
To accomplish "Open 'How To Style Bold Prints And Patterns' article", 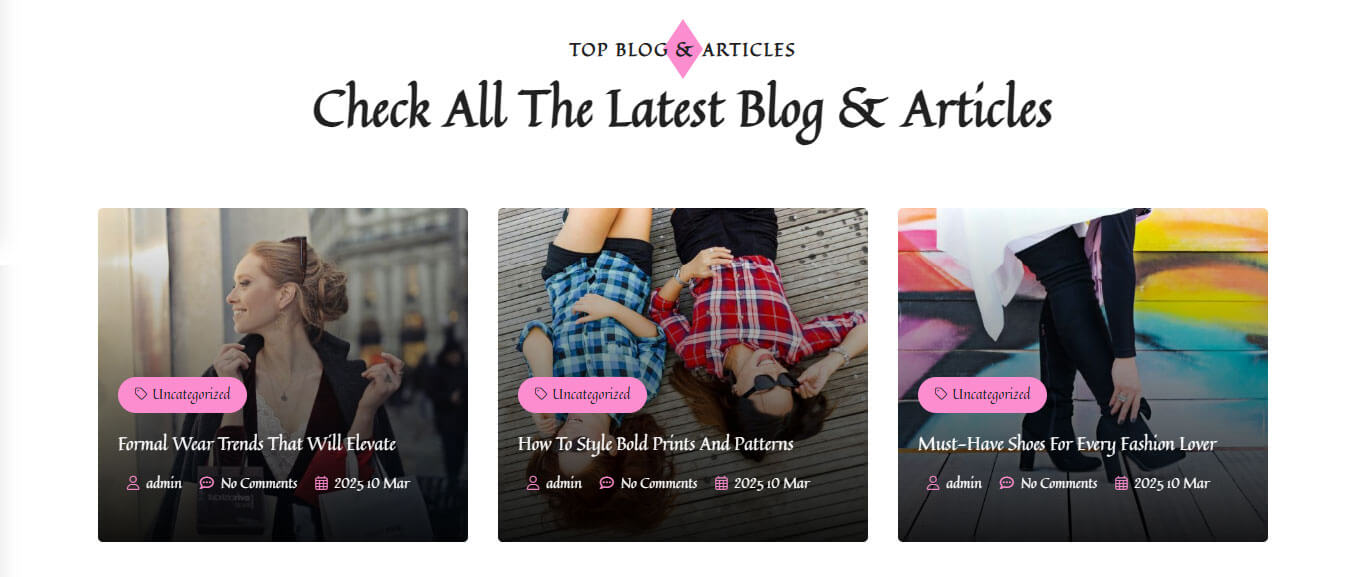I will (x=656, y=444).
